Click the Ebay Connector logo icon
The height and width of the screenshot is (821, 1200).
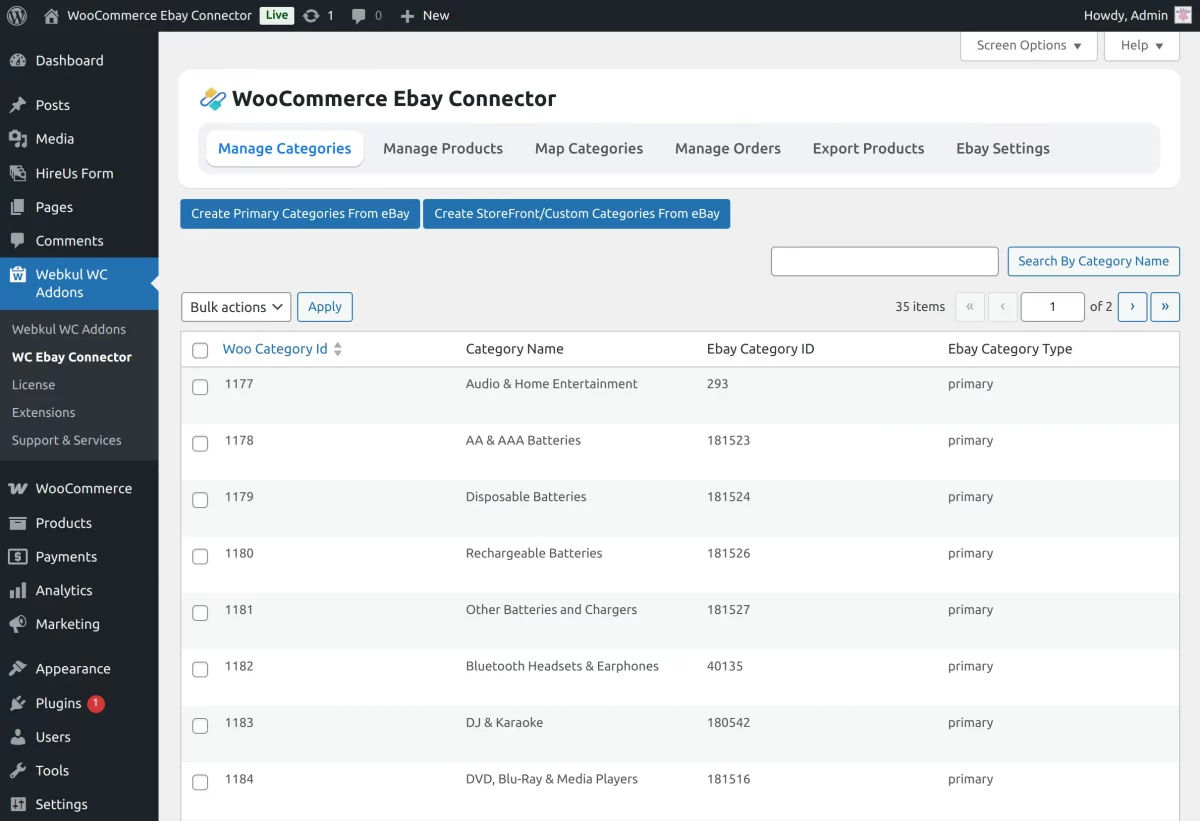[213, 99]
